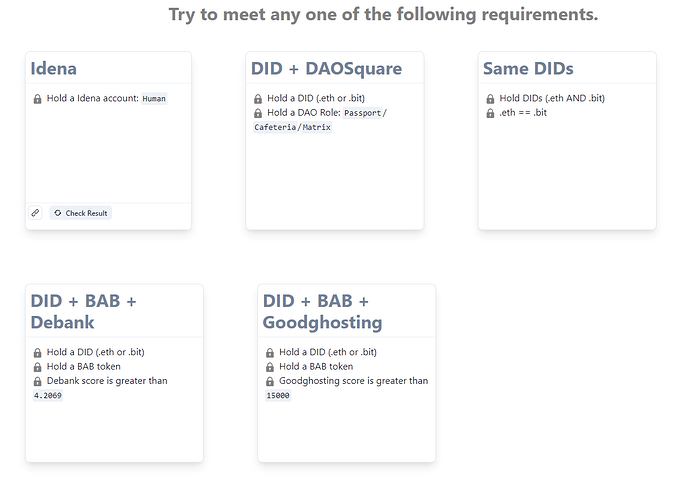Open the Idena card title
Screen dimensions: 690x480
pos(54,69)
